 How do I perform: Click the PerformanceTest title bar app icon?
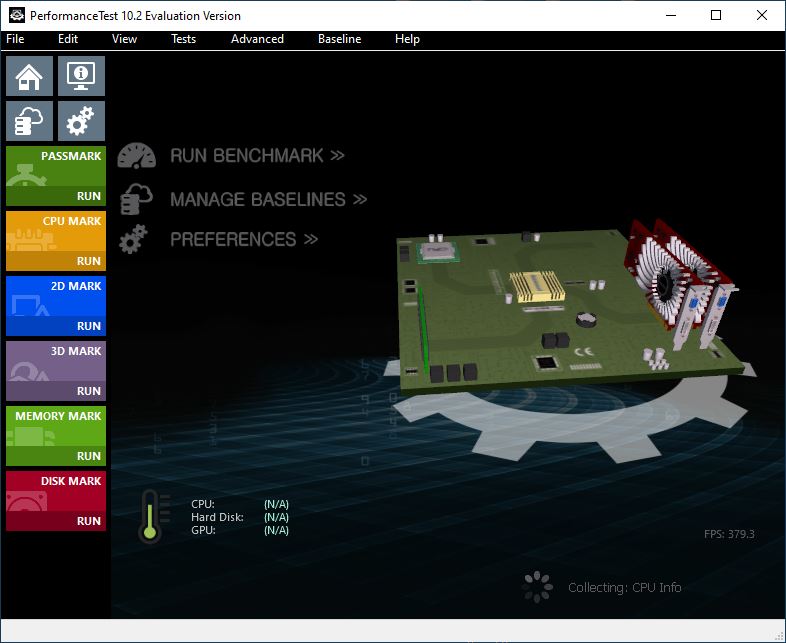point(17,16)
